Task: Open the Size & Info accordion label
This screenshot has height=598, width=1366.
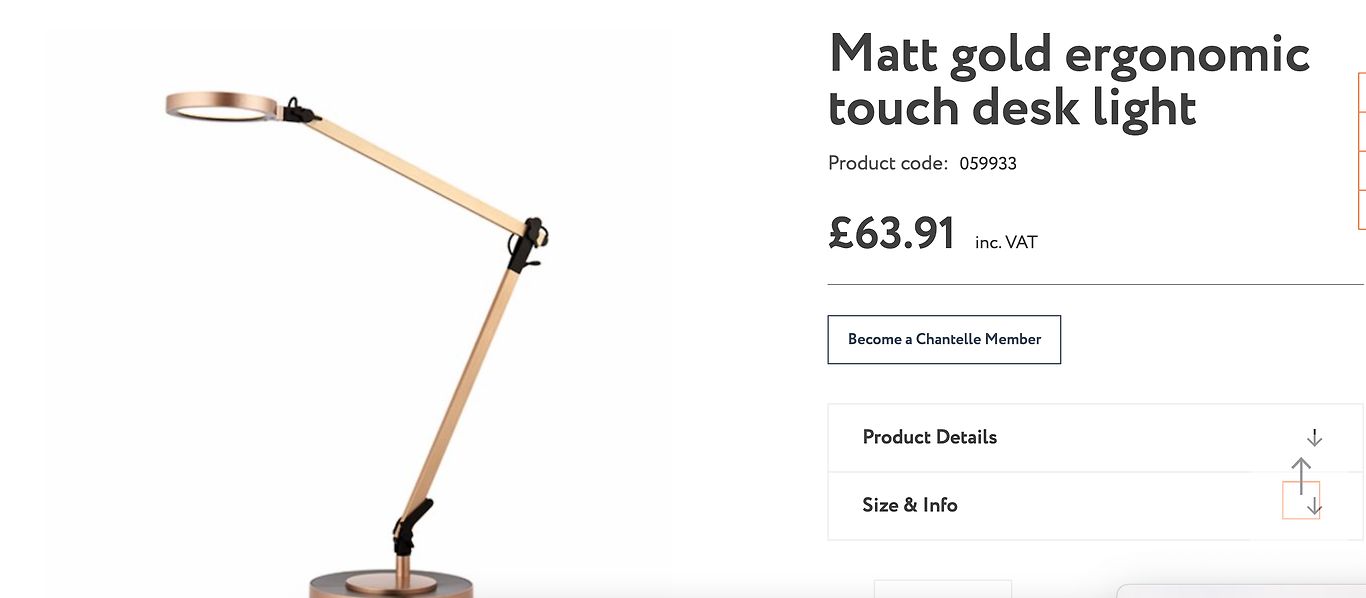Action: tap(909, 505)
